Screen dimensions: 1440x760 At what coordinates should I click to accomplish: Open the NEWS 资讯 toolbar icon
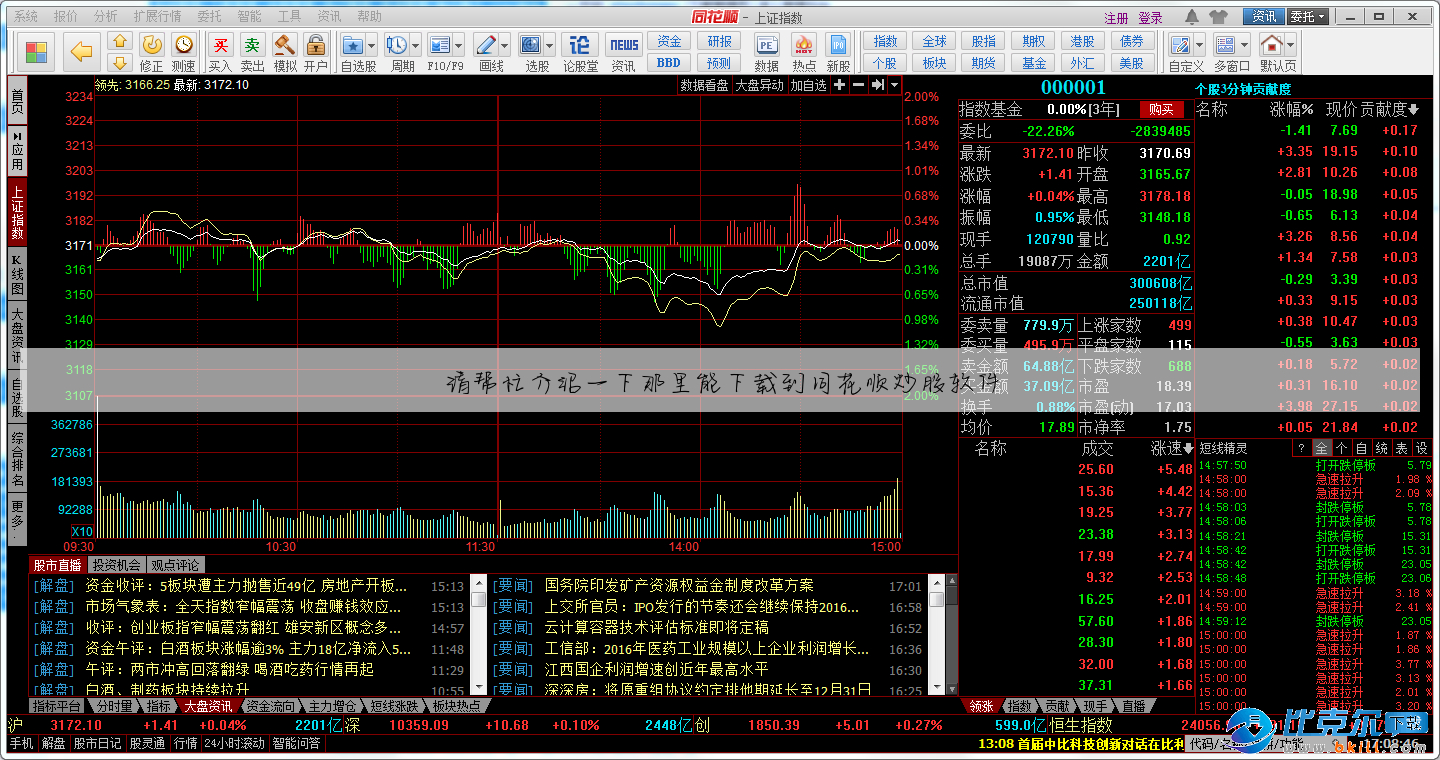624,45
